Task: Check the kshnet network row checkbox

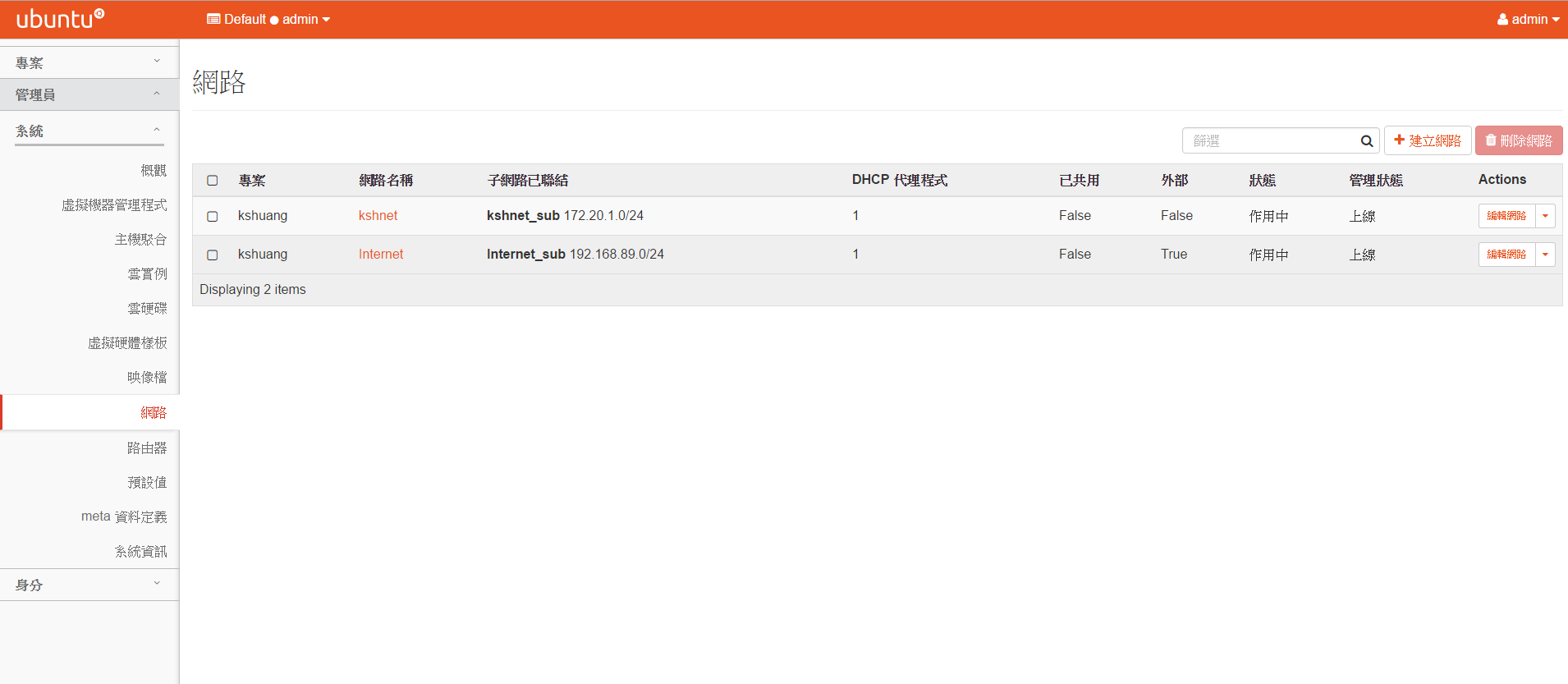Action: [213, 216]
